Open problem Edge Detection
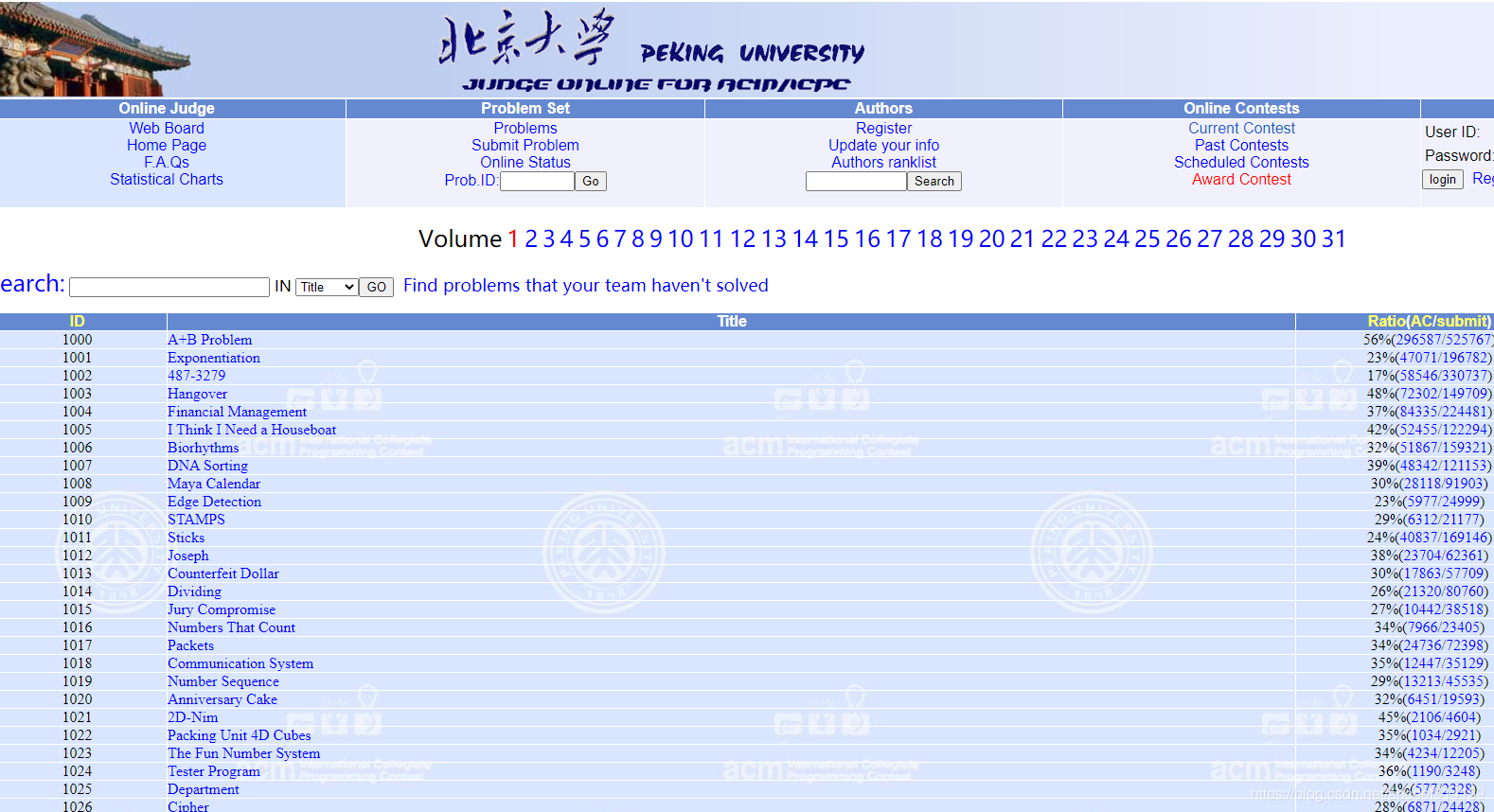This screenshot has width=1494, height=812. coord(215,502)
